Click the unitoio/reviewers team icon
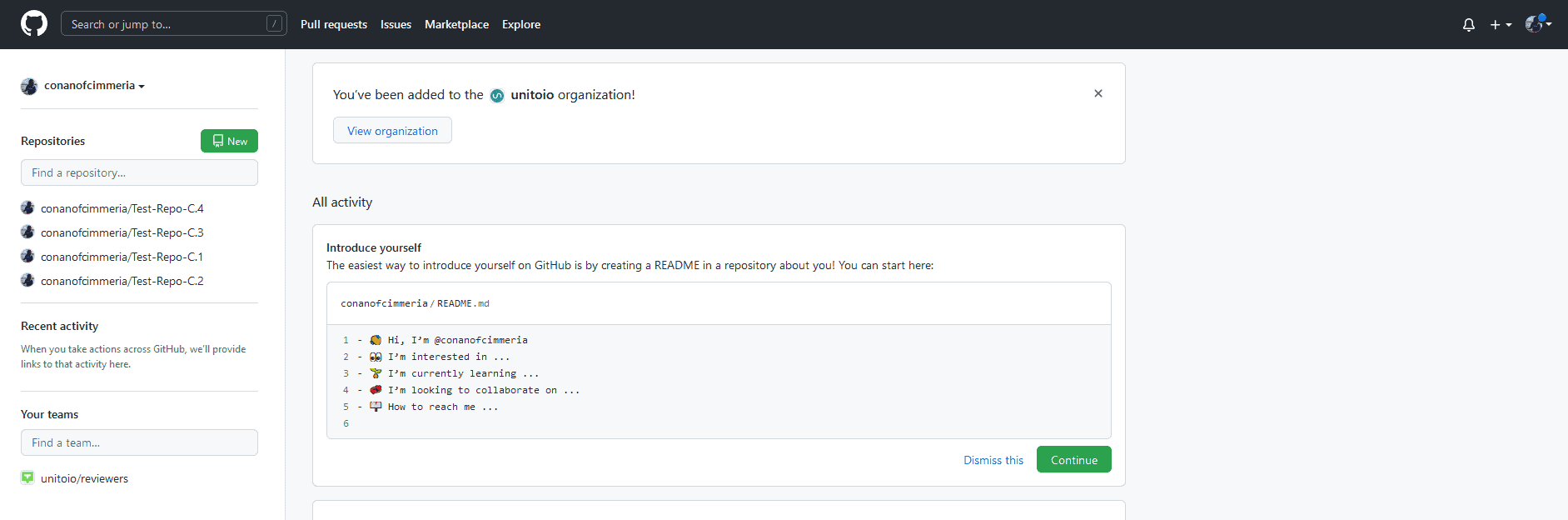The image size is (1568, 520). point(27,477)
